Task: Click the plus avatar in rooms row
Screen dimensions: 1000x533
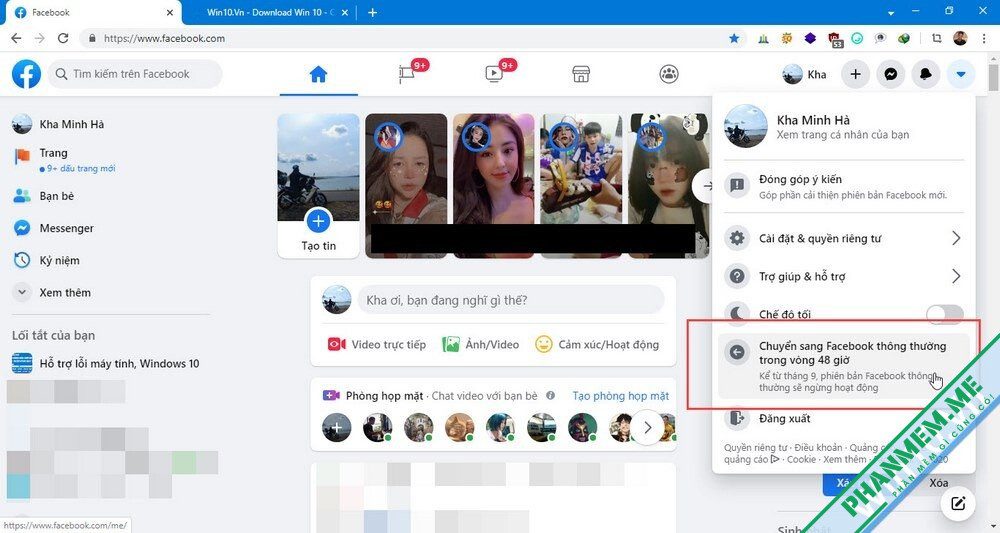Action: [336, 427]
